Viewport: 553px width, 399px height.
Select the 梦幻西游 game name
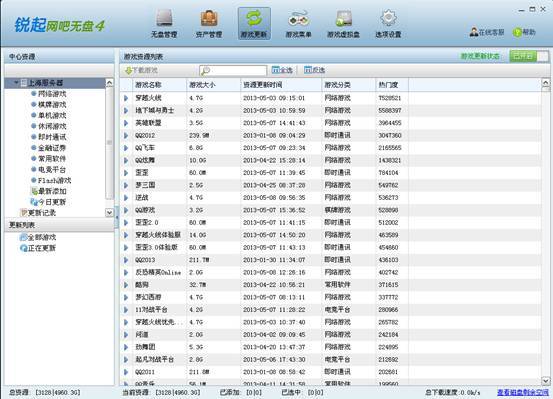click(148, 297)
